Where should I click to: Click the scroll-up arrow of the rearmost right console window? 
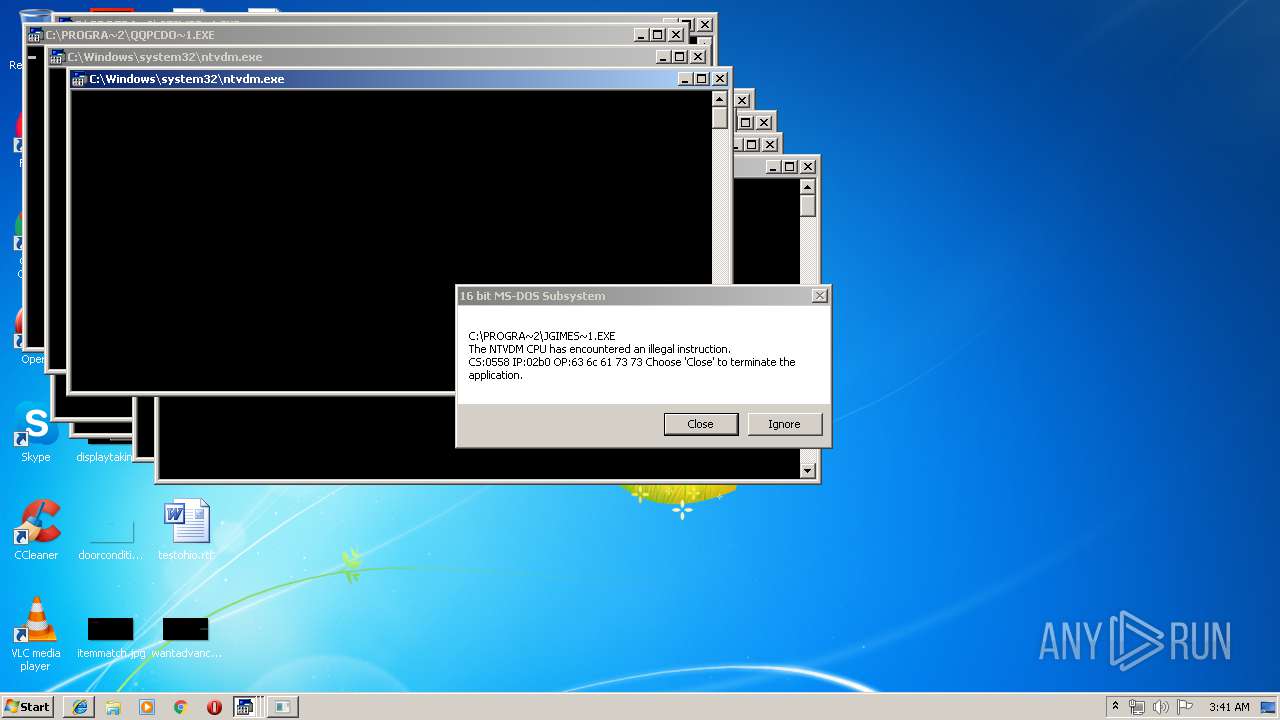[808, 187]
